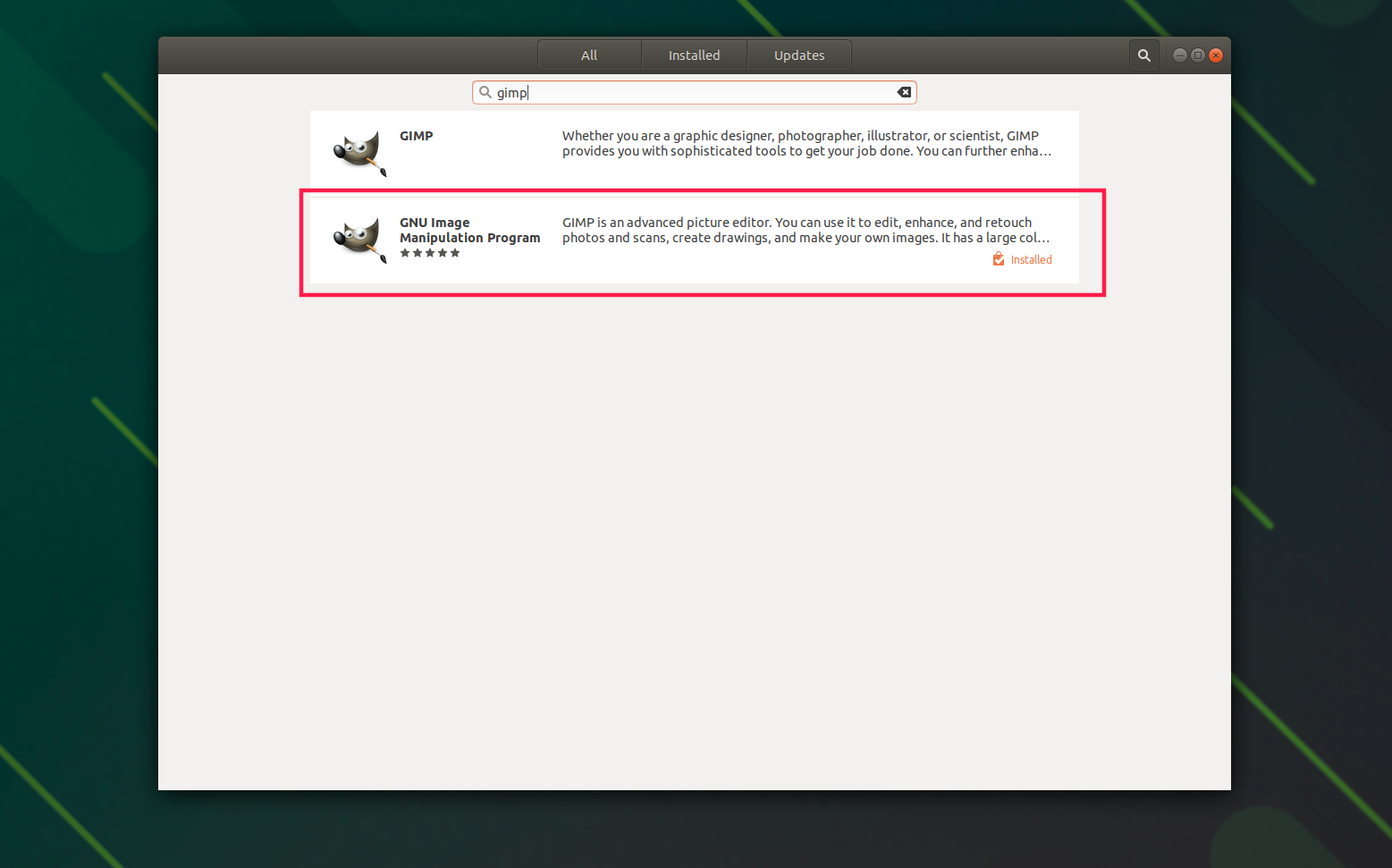Image resolution: width=1392 pixels, height=868 pixels.
Task: Switch to the All tab
Action: (589, 55)
